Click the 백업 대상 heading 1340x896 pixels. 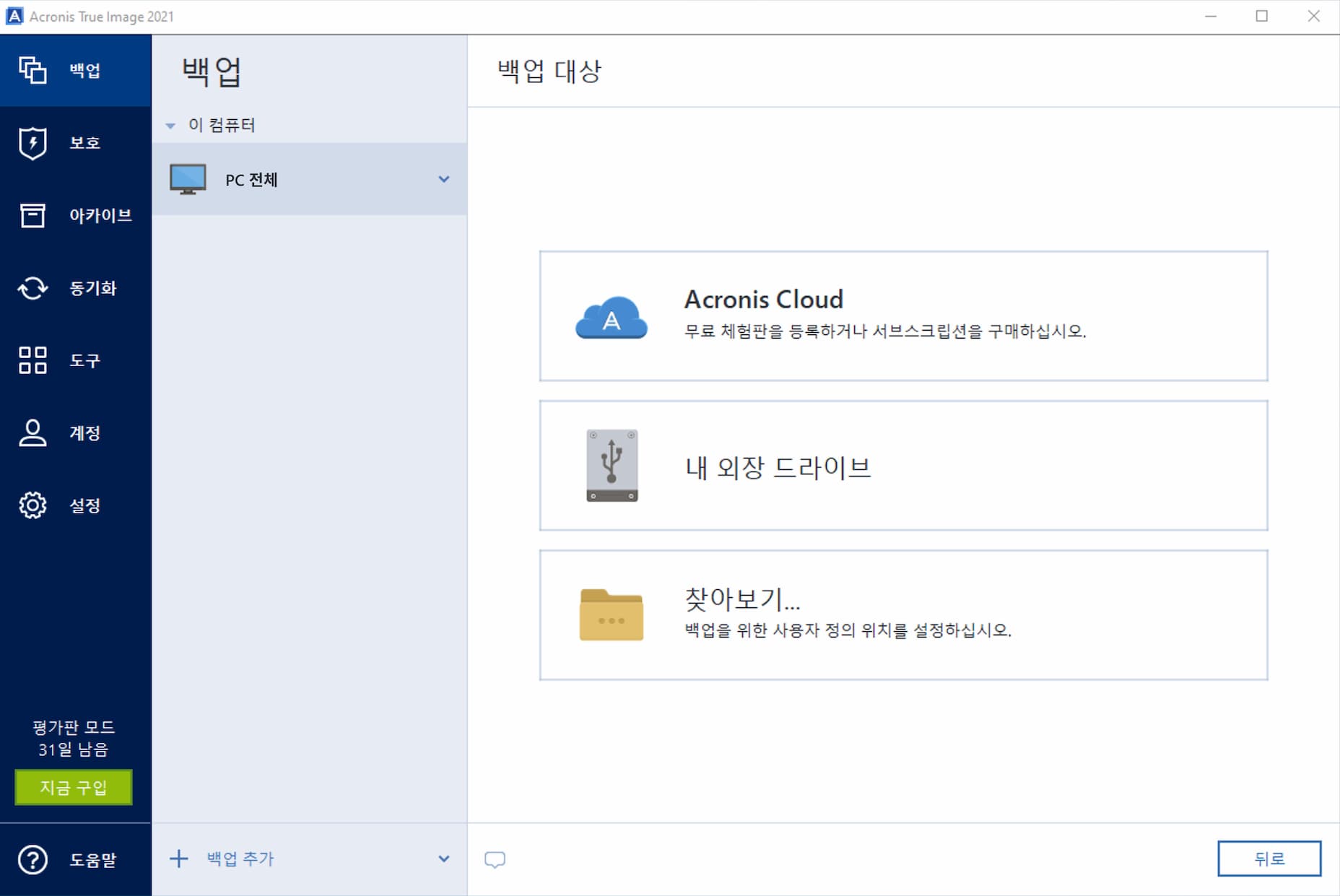pos(549,71)
